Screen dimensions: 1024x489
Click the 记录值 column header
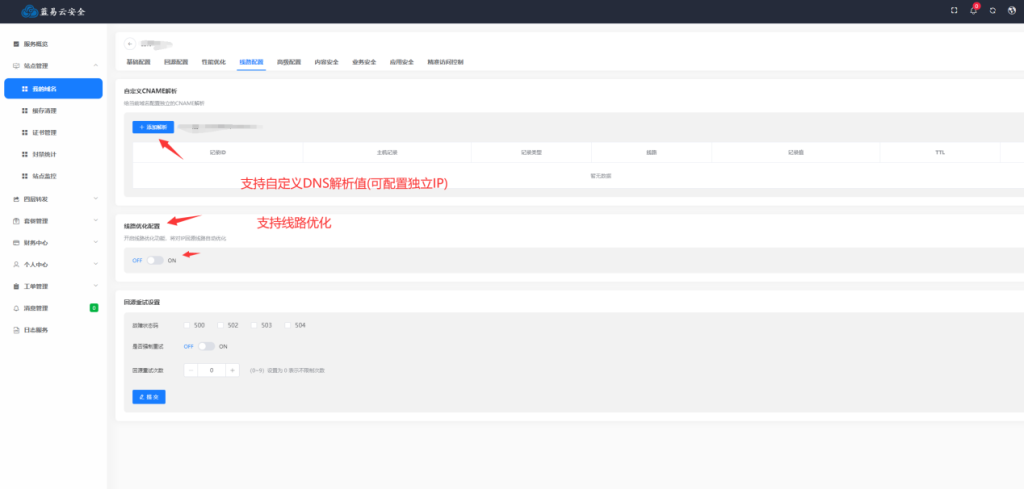[795, 152]
